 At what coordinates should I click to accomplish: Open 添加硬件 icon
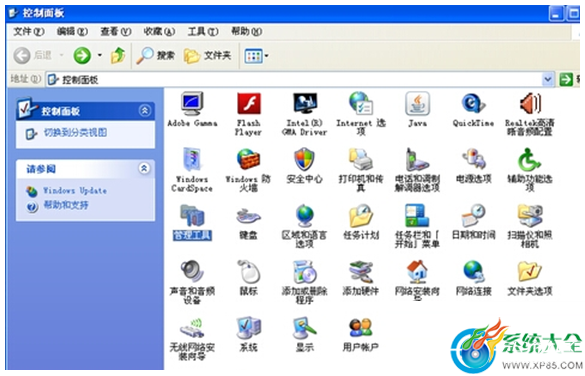click(x=361, y=272)
